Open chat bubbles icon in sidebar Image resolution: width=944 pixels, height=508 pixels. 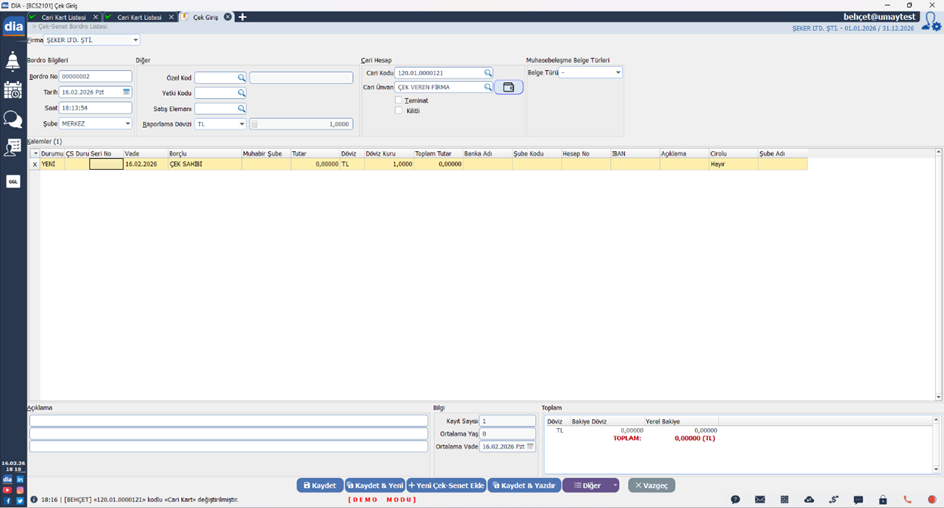(13, 119)
